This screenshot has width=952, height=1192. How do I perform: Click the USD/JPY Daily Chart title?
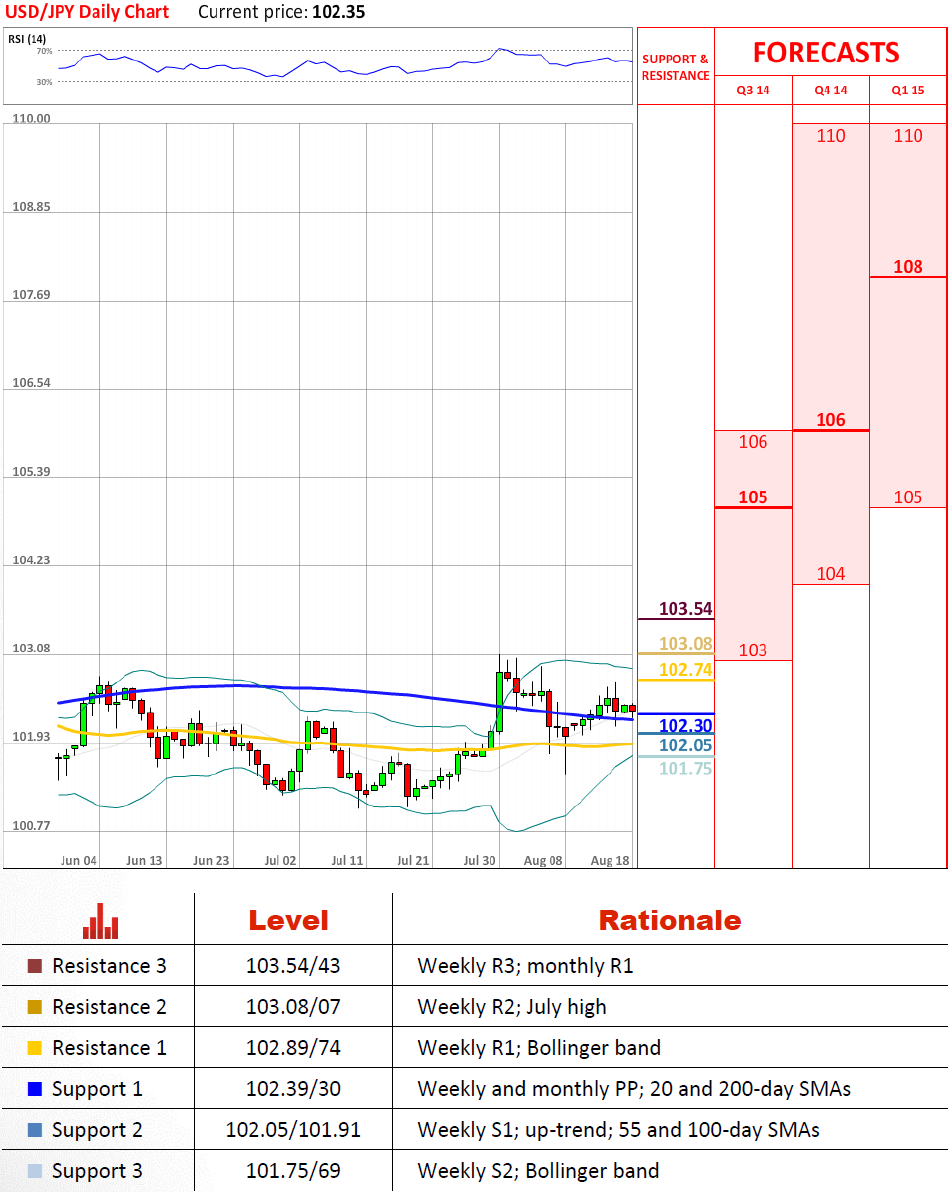(x=87, y=12)
